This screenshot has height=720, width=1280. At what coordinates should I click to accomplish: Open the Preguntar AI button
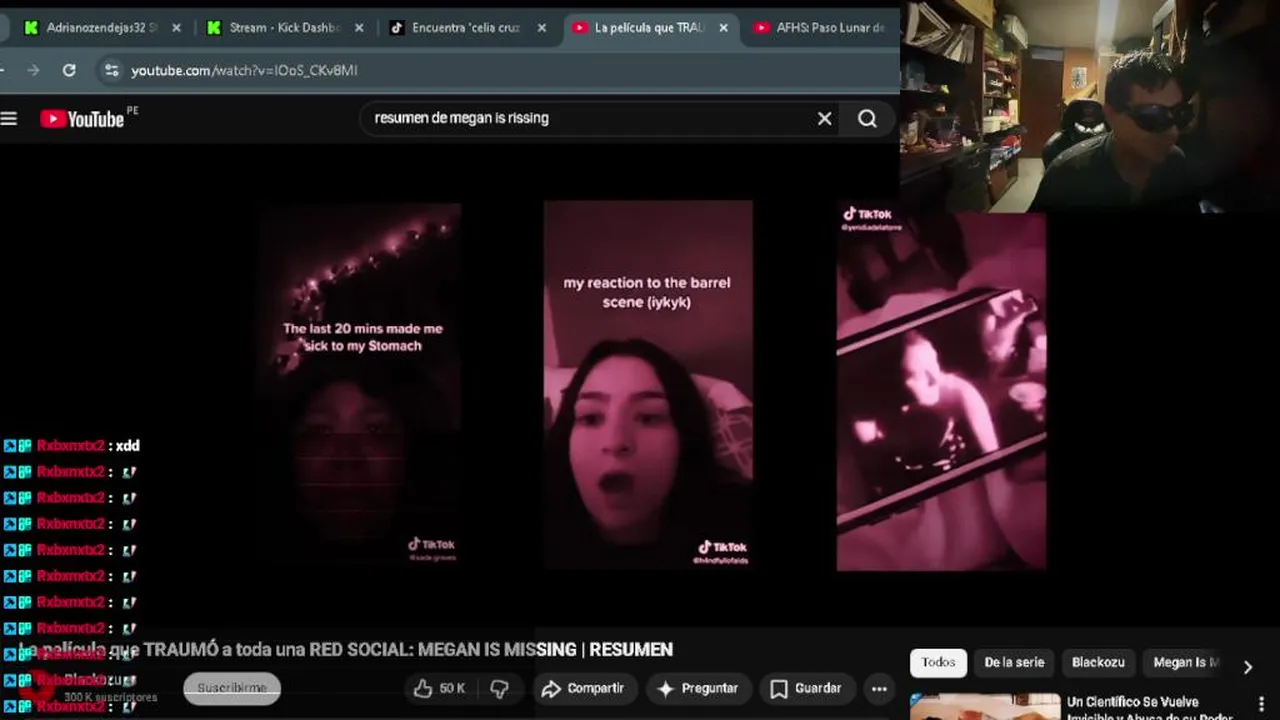click(x=696, y=688)
